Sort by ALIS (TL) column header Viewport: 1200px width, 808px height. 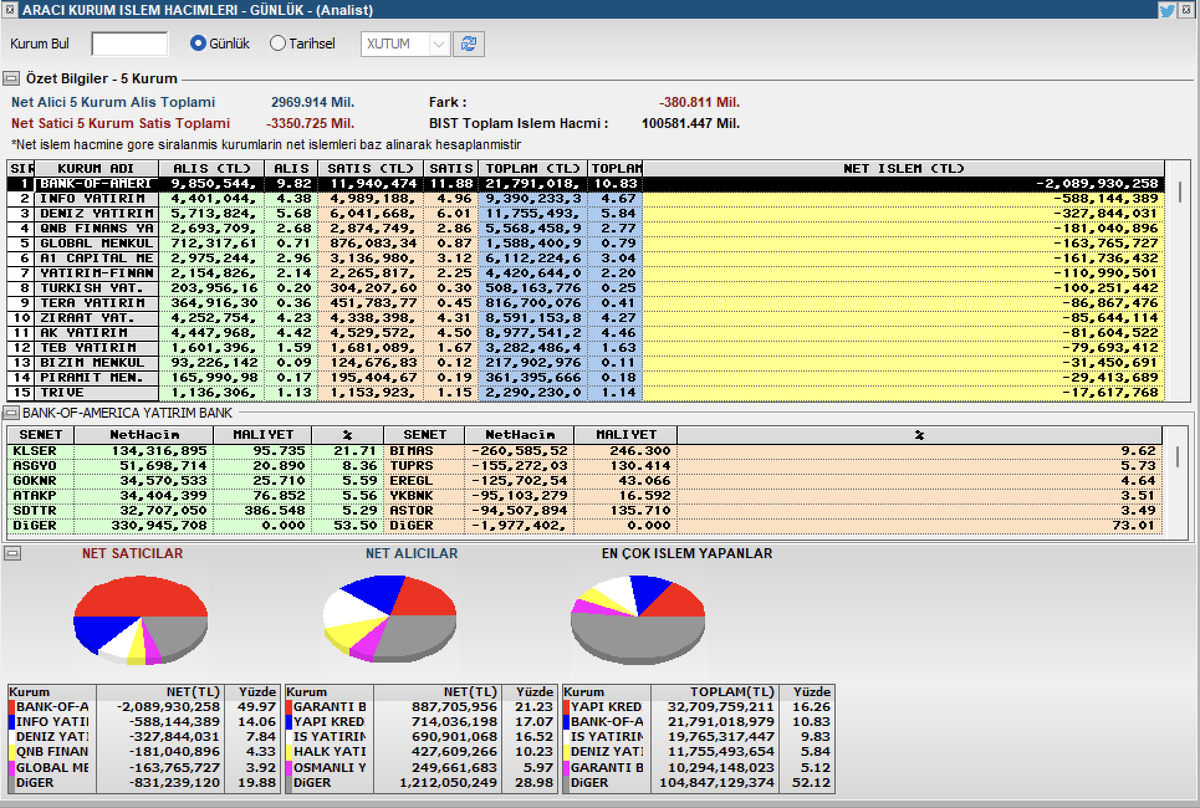(x=212, y=168)
